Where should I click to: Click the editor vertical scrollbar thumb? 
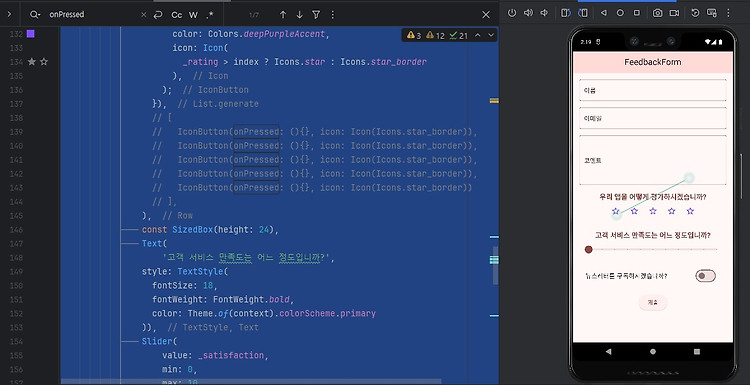click(x=495, y=265)
